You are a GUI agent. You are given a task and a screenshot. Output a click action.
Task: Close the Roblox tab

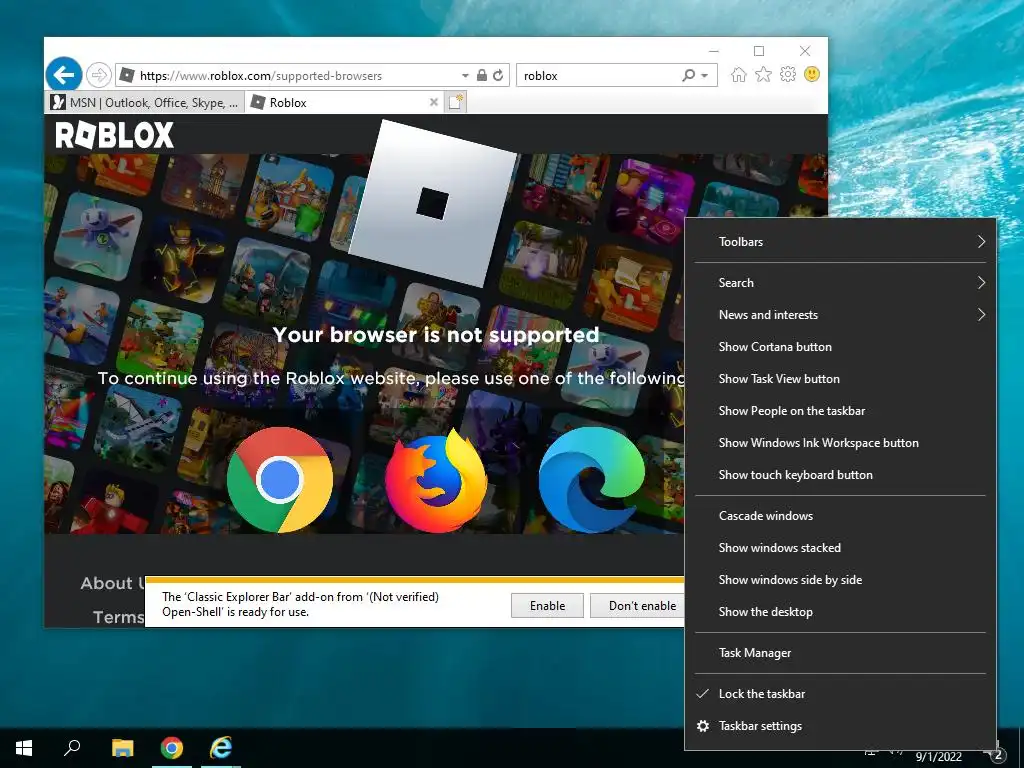tap(434, 102)
